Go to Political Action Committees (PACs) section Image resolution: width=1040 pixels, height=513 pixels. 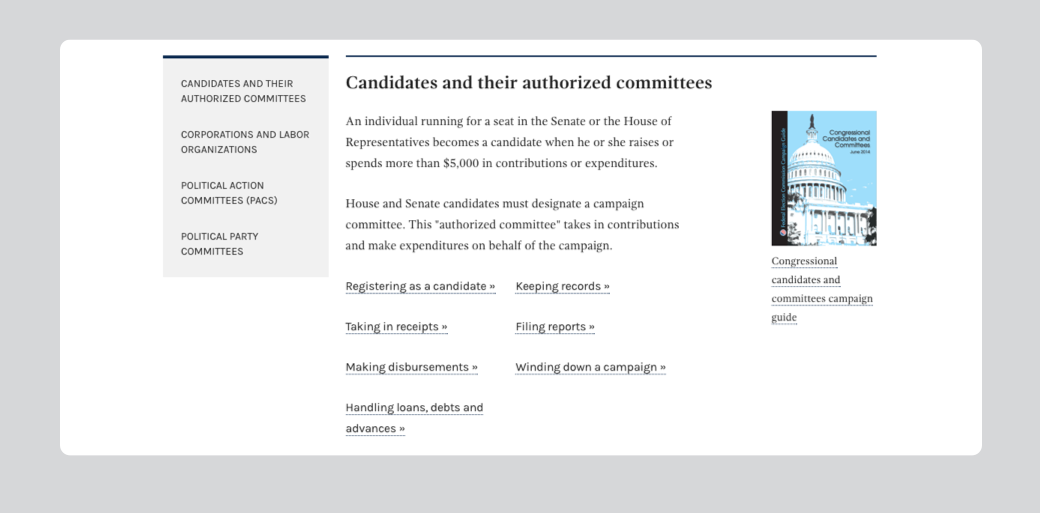229,193
